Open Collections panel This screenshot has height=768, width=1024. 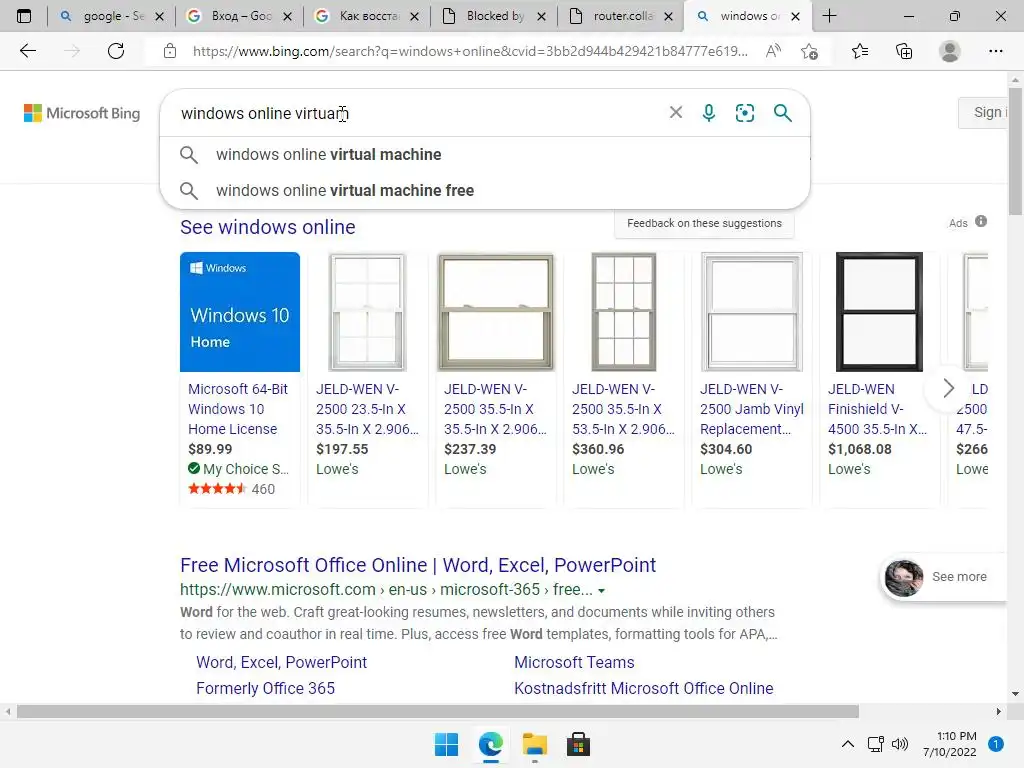pos(904,51)
